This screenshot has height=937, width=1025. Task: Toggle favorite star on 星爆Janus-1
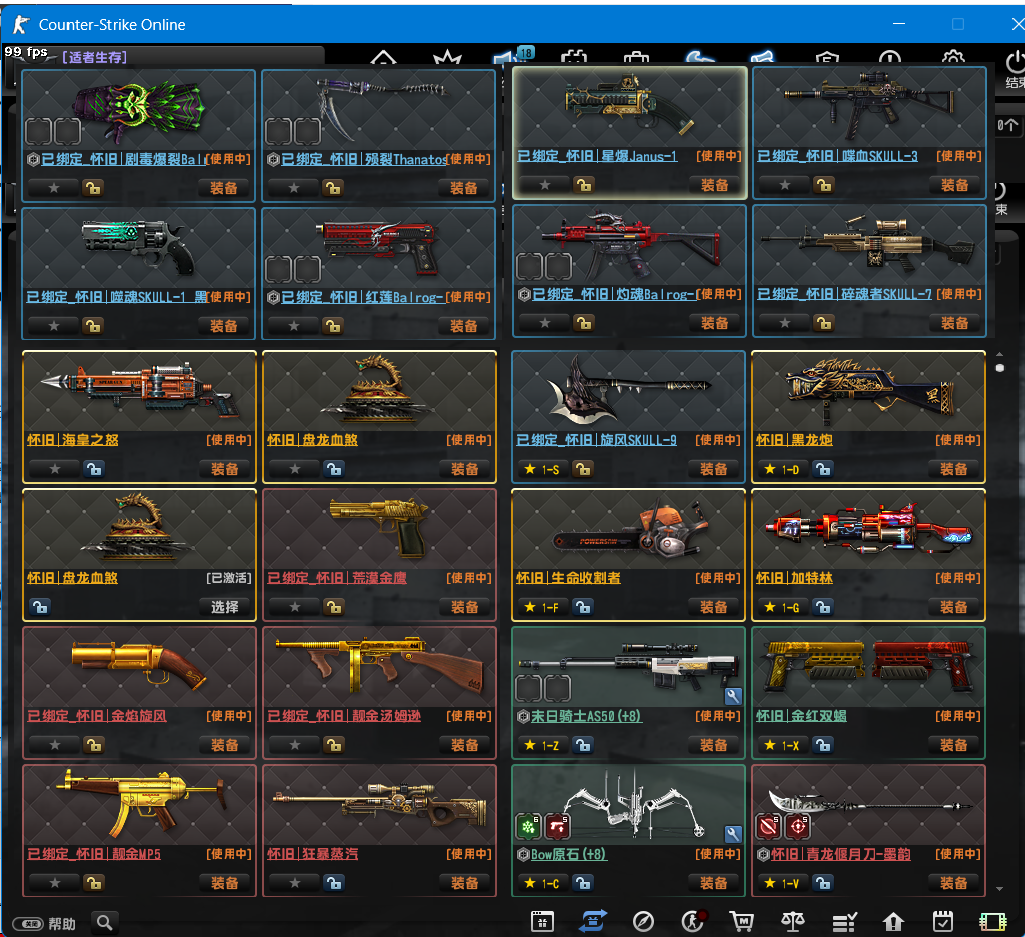tap(545, 185)
